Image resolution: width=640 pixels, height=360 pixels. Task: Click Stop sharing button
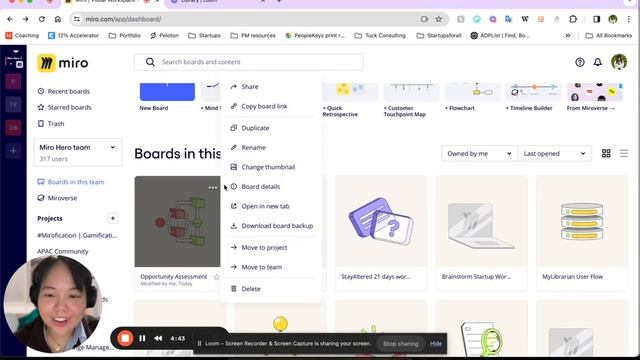point(400,344)
